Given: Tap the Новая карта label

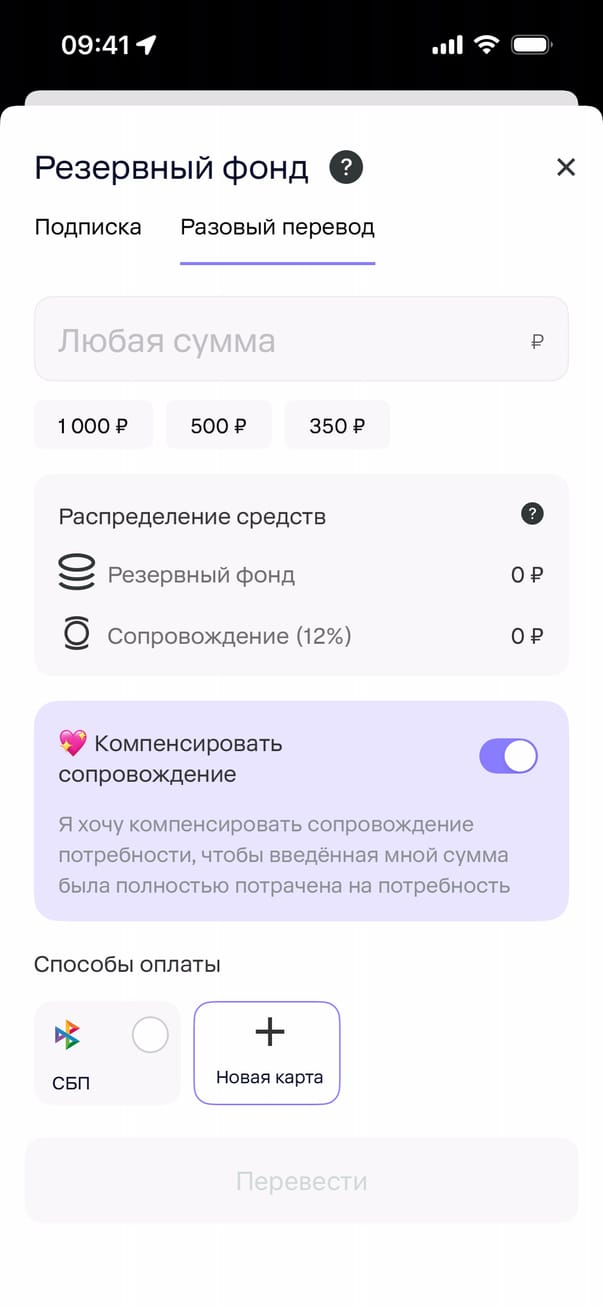Looking at the screenshot, I should pyautogui.click(x=267, y=1077).
